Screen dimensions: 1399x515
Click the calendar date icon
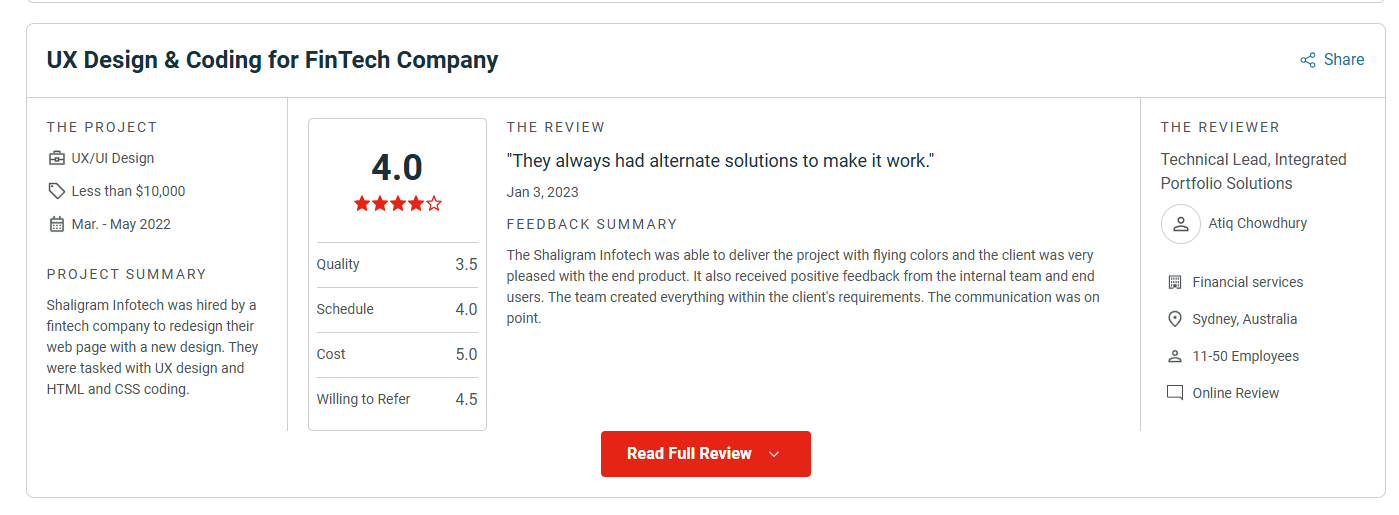56,224
